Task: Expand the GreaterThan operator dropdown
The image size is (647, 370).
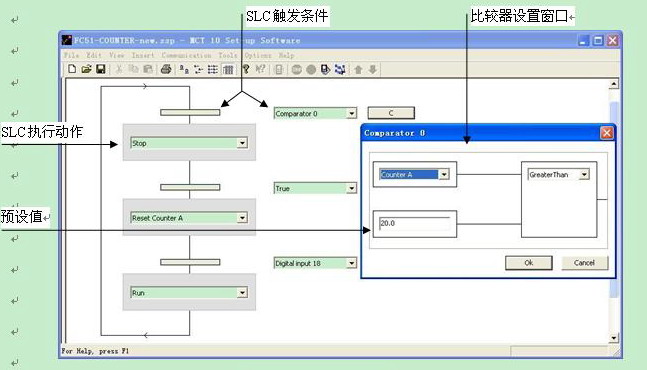Action: tap(584, 174)
